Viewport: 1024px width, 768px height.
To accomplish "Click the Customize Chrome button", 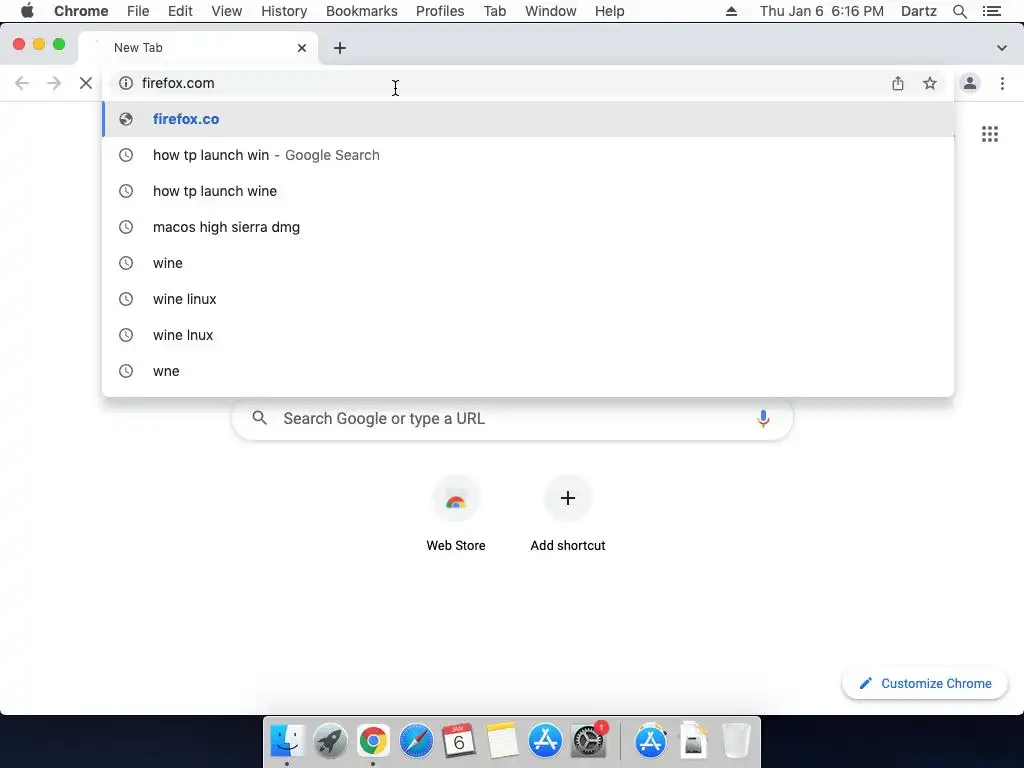I will tap(925, 683).
